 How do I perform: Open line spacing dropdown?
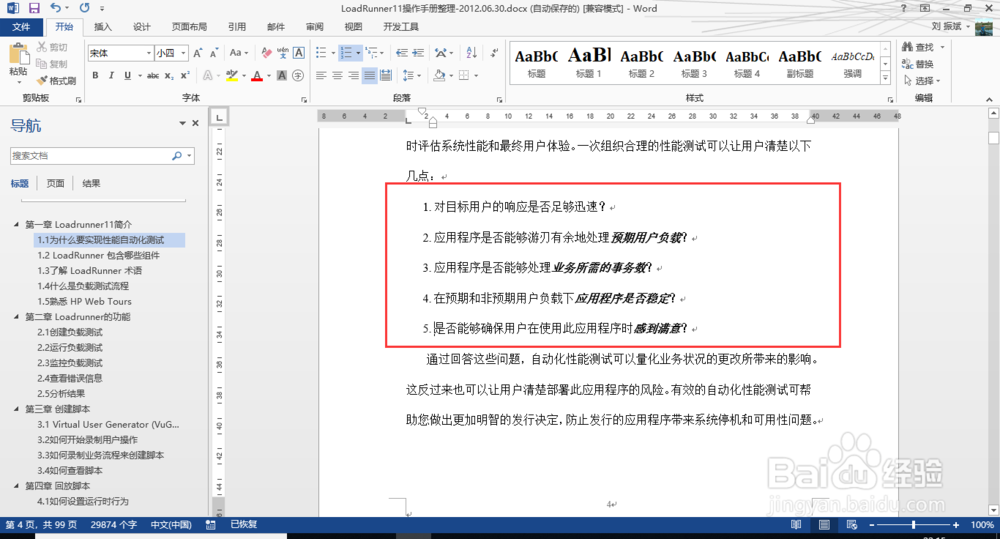click(x=411, y=75)
